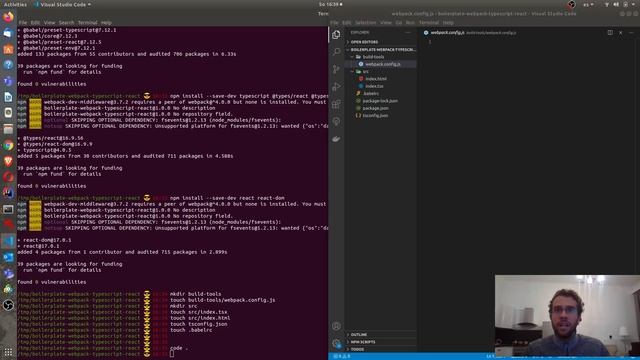
Task: Click the split editor right icon
Action: (610, 32)
